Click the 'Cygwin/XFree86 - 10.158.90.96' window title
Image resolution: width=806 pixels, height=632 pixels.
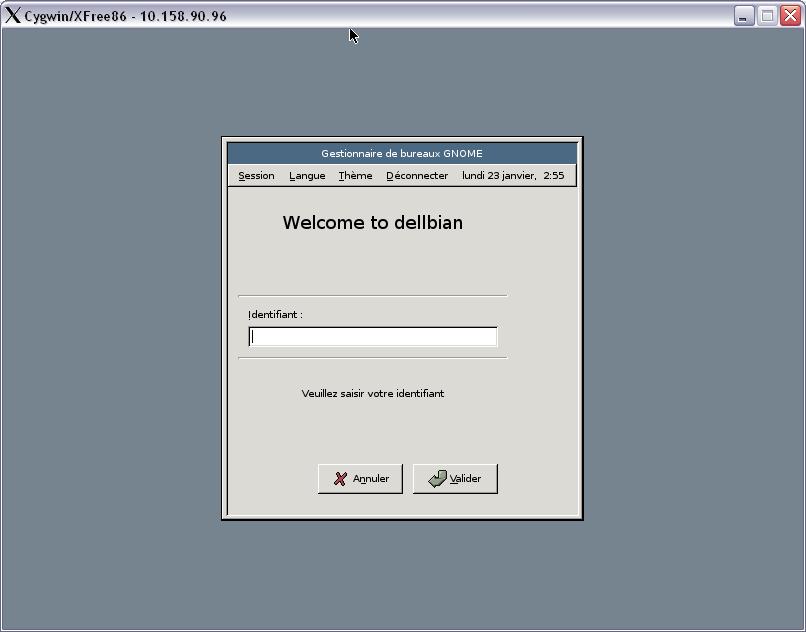click(x=125, y=16)
